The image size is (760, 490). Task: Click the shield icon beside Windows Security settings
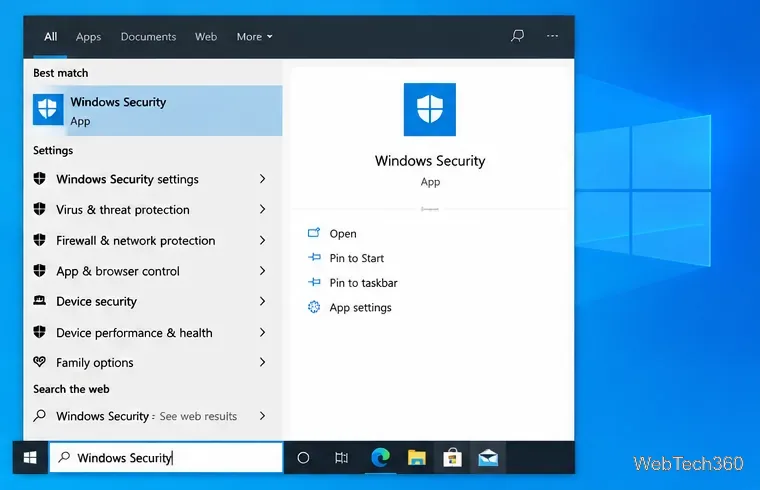click(40, 179)
